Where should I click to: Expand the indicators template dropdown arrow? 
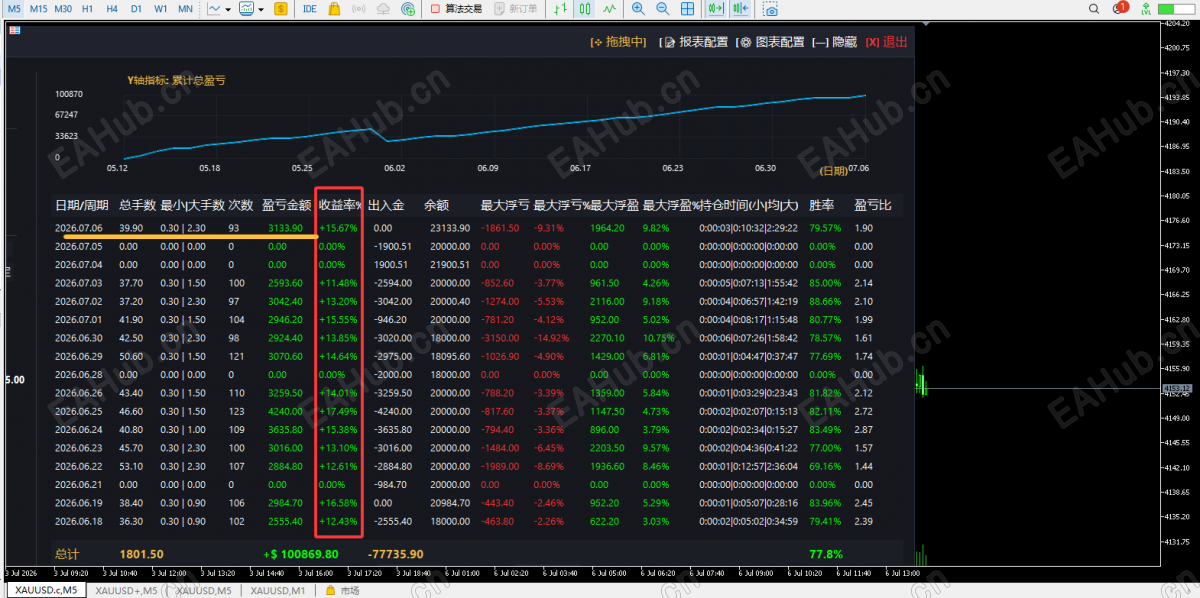(261, 8)
